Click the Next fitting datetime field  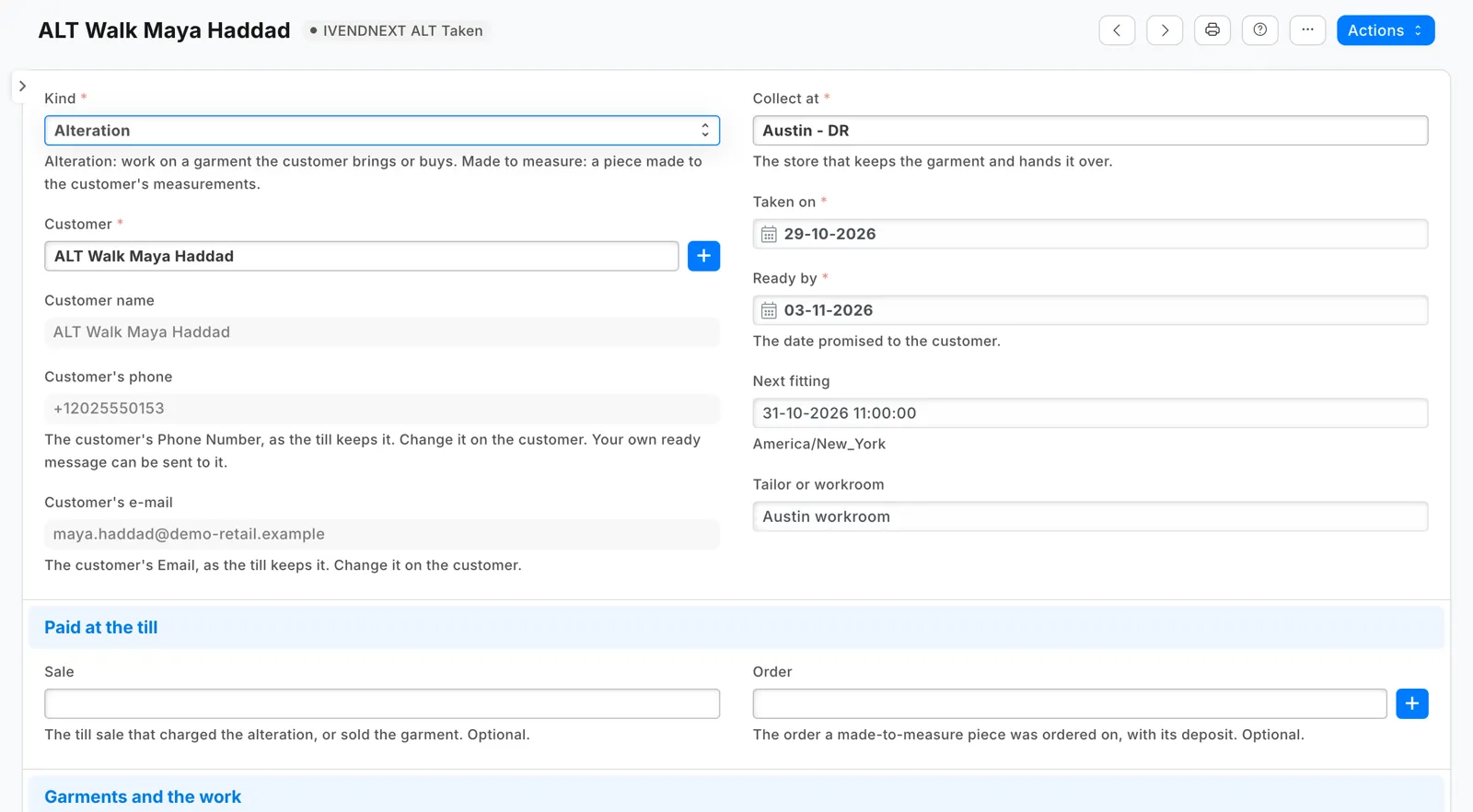[1090, 413]
